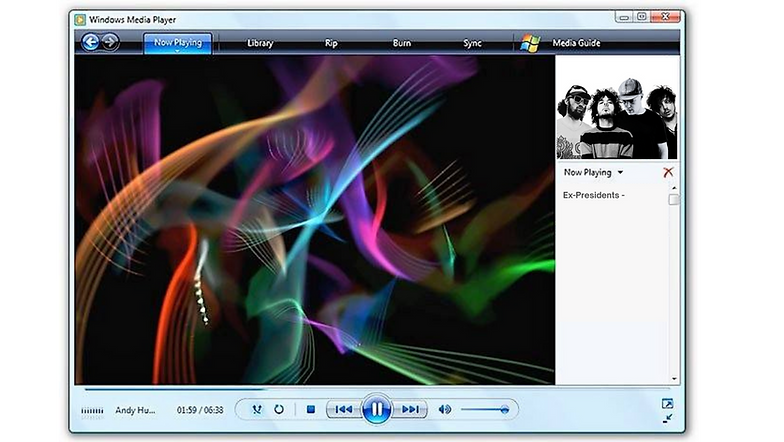Open the Now Playing tab
Image resolution: width=784 pixels, height=442 pixels.
click(x=178, y=42)
